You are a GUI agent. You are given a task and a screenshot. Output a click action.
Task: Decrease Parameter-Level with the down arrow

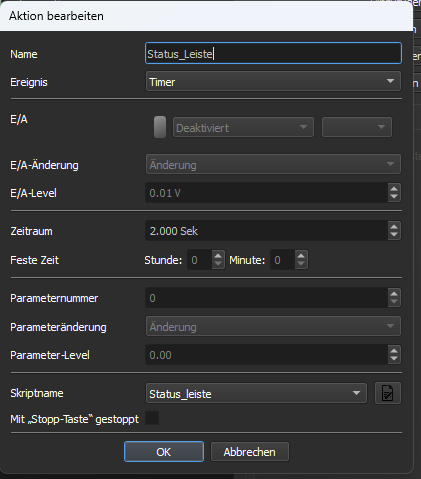(x=394, y=359)
